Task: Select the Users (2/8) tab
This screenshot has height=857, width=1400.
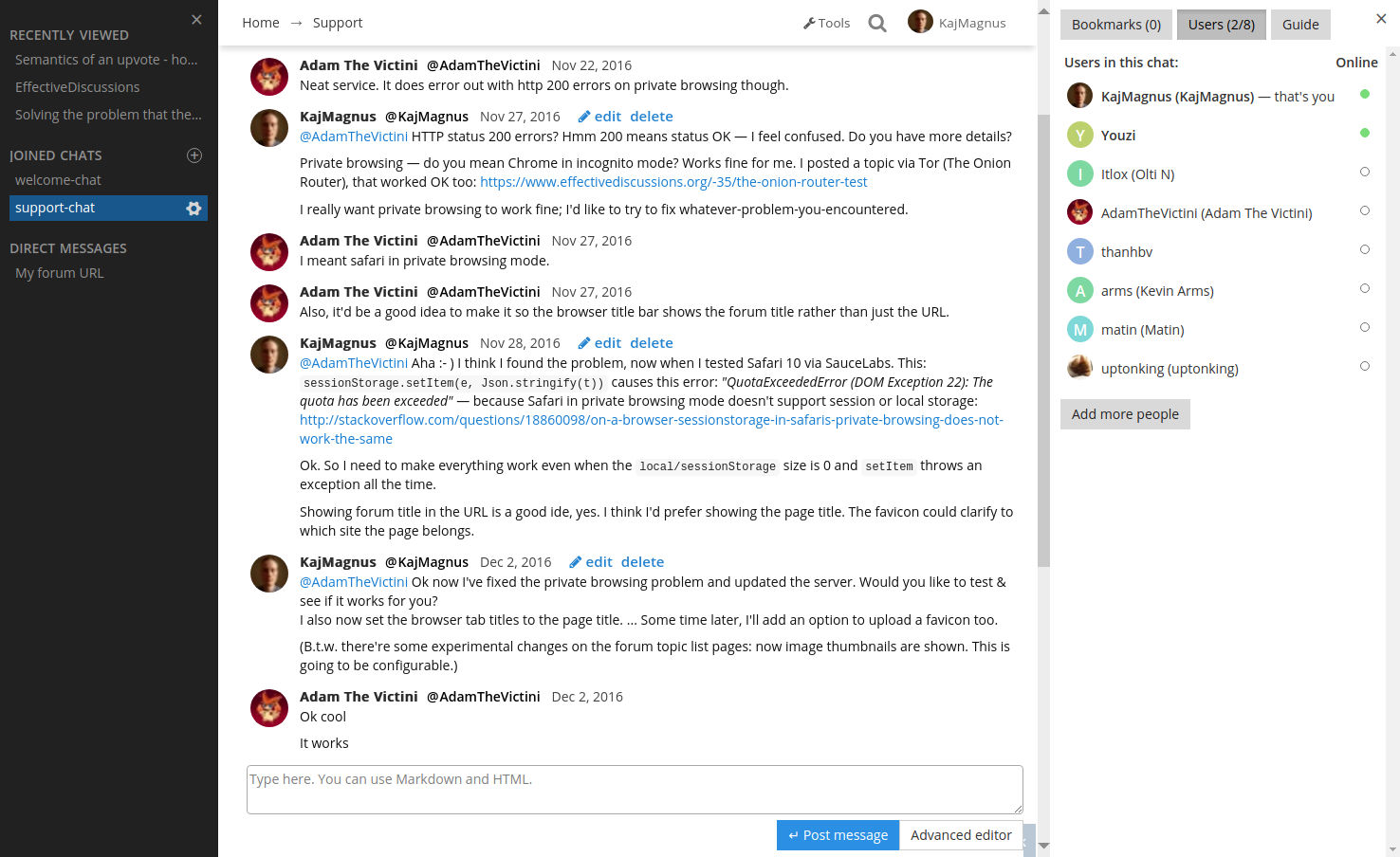Action: click(1221, 25)
